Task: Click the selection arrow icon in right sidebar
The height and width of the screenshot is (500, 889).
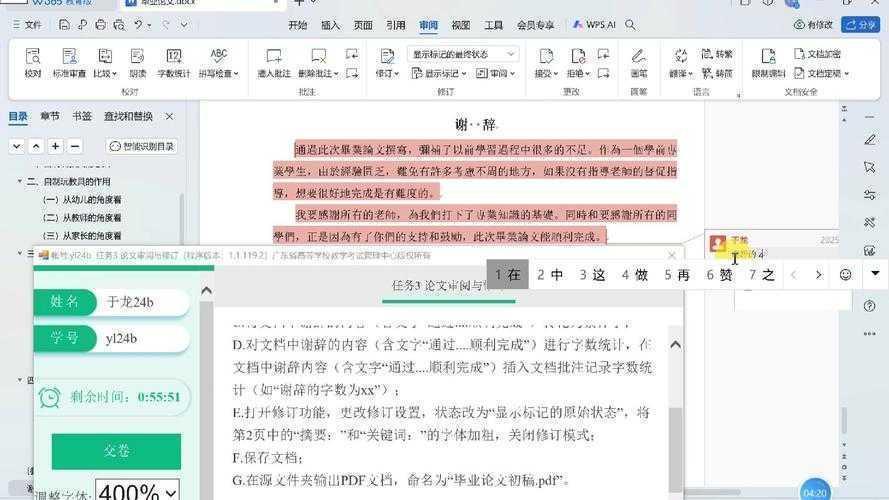Action: tap(870, 167)
